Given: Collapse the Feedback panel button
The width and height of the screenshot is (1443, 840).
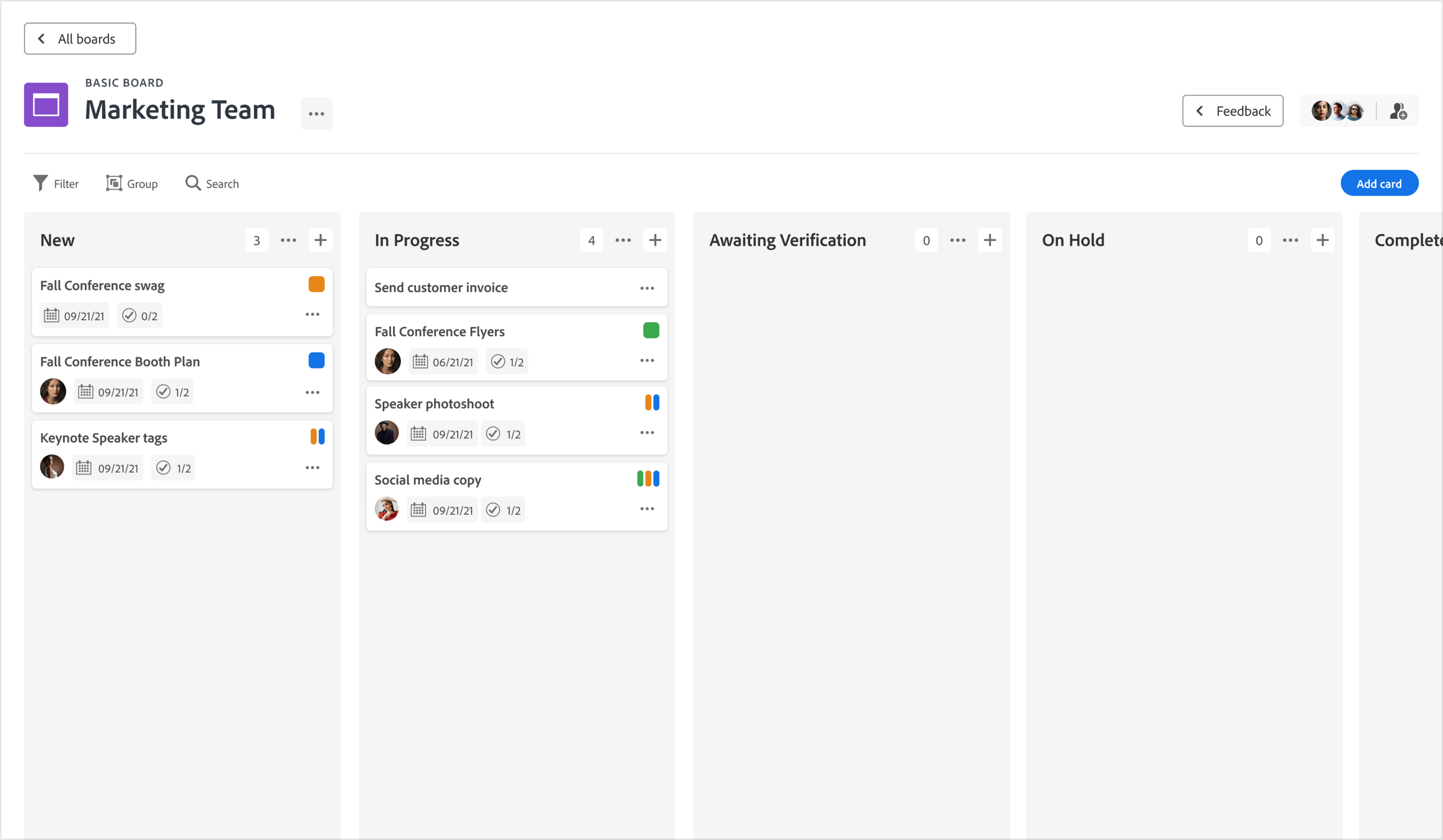Looking at the screenshot, I should pos(1232,111).
